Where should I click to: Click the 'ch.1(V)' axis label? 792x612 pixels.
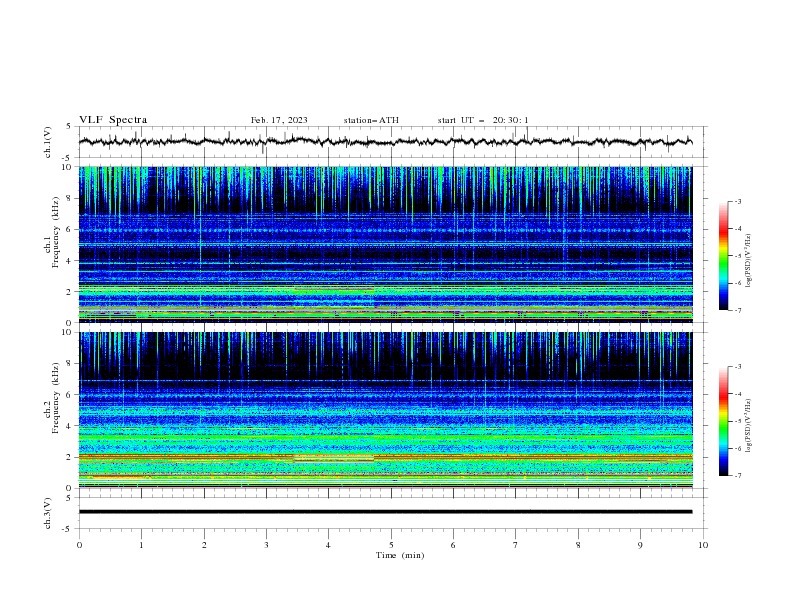coord(48,142)
